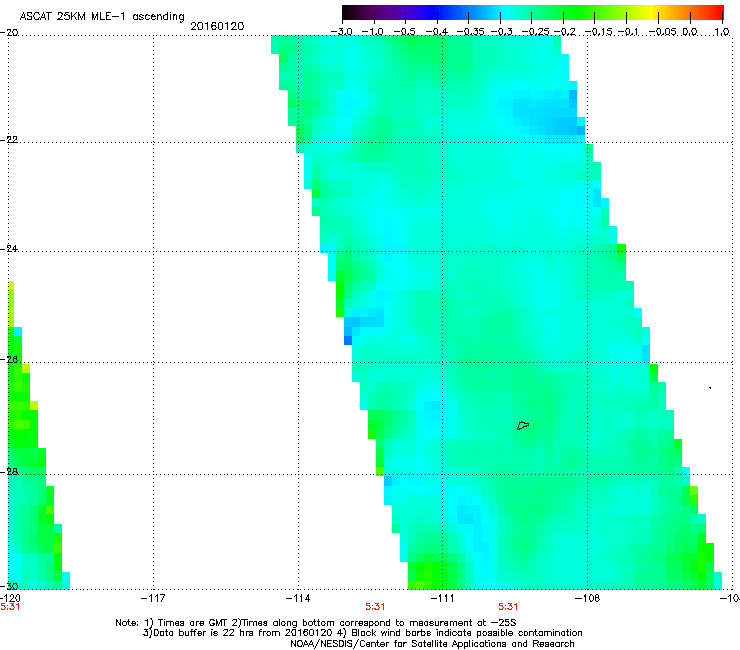Click the -30 latitude axis label

[x=9, y=586]
